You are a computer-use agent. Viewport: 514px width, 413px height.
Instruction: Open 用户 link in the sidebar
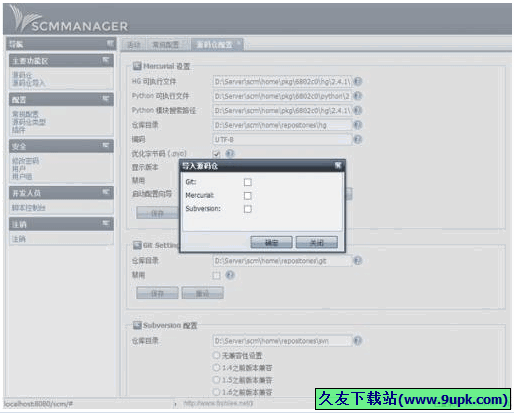(19, 169)
